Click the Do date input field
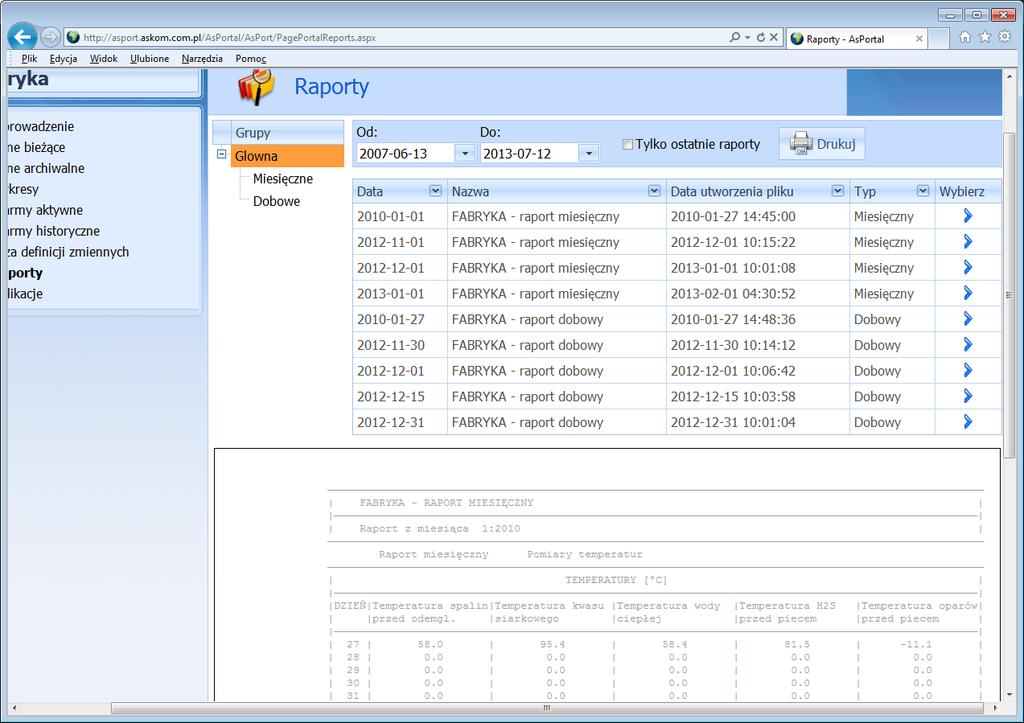The height and width of the screenshot is (723, 1024). [x=530, y=153]
